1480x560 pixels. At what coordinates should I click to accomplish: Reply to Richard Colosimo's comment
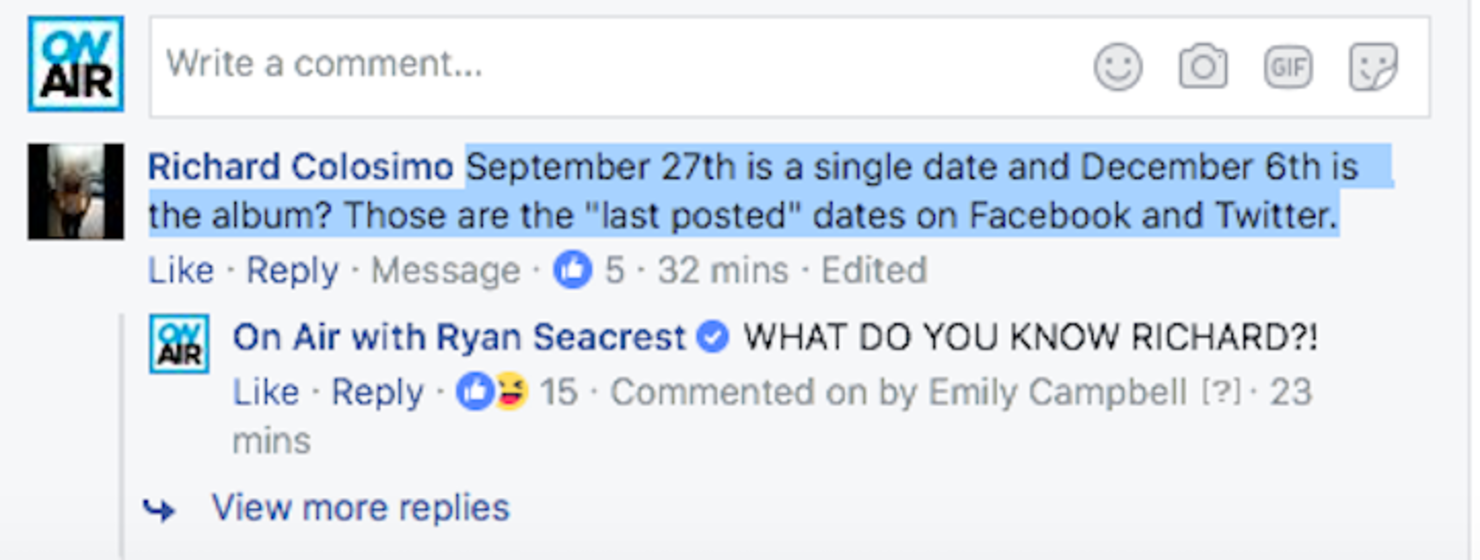(x=292, y=270)
